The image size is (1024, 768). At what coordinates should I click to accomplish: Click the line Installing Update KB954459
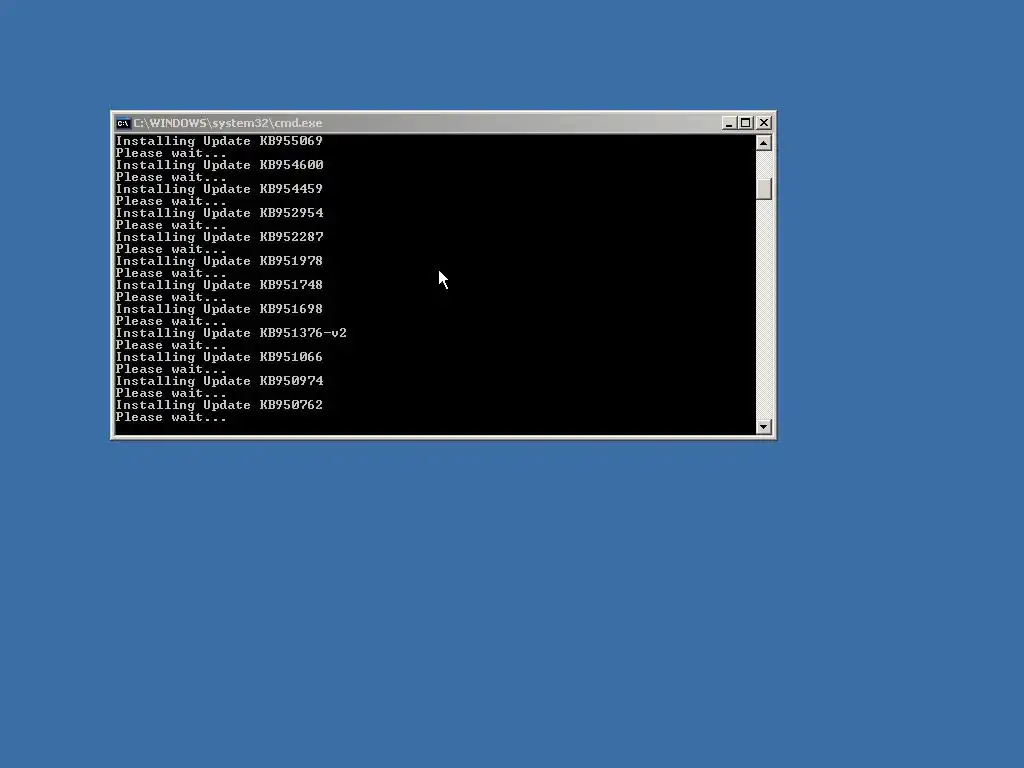pyautogui.click(x=219, y=189)
